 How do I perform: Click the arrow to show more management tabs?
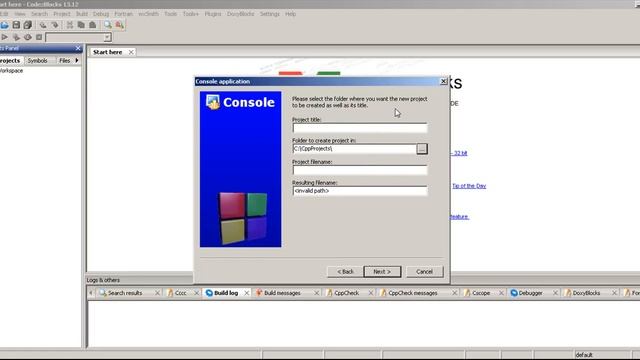tap(77, 60)
